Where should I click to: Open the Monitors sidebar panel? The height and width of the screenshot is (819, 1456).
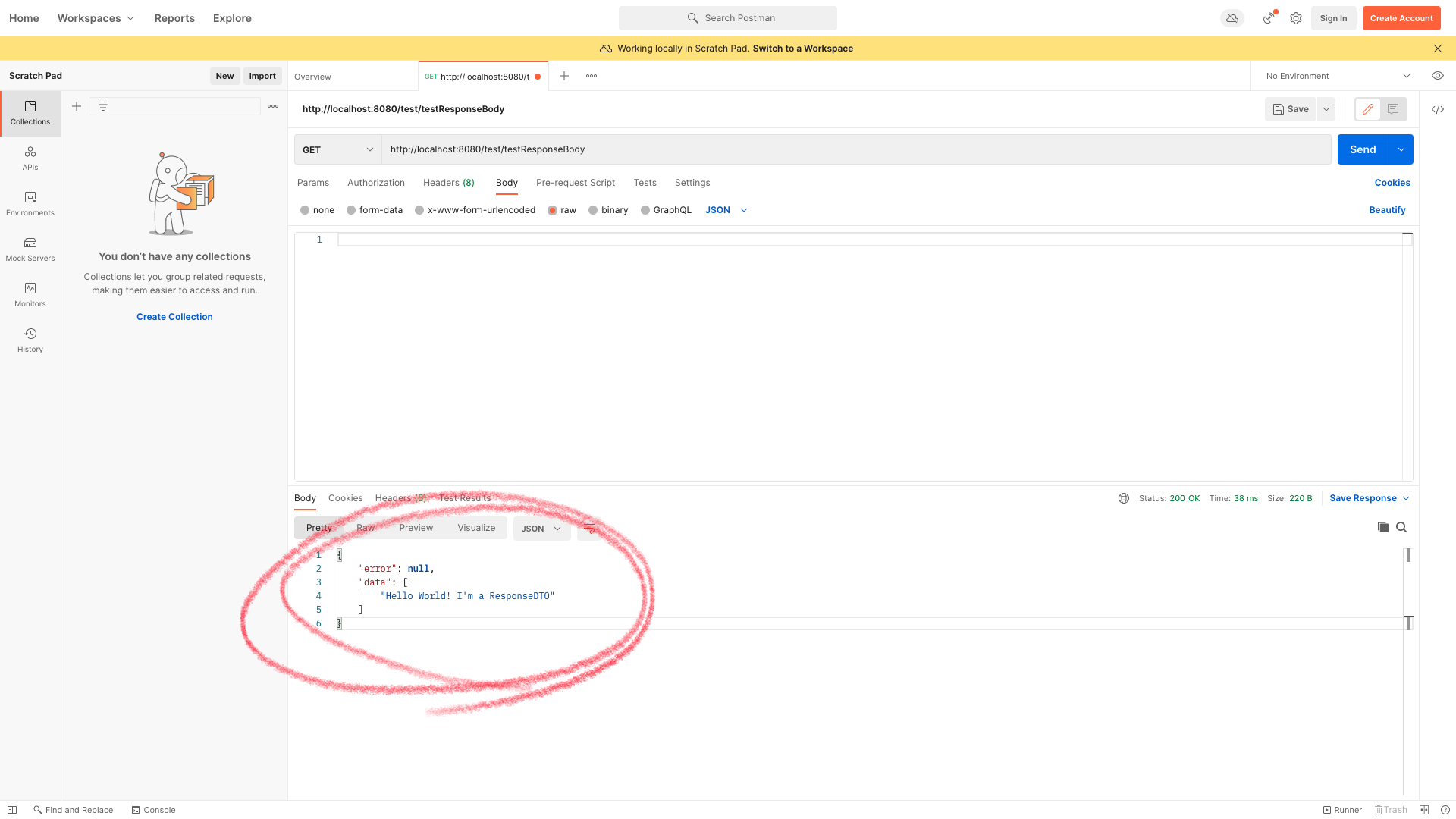pos(30,294)
